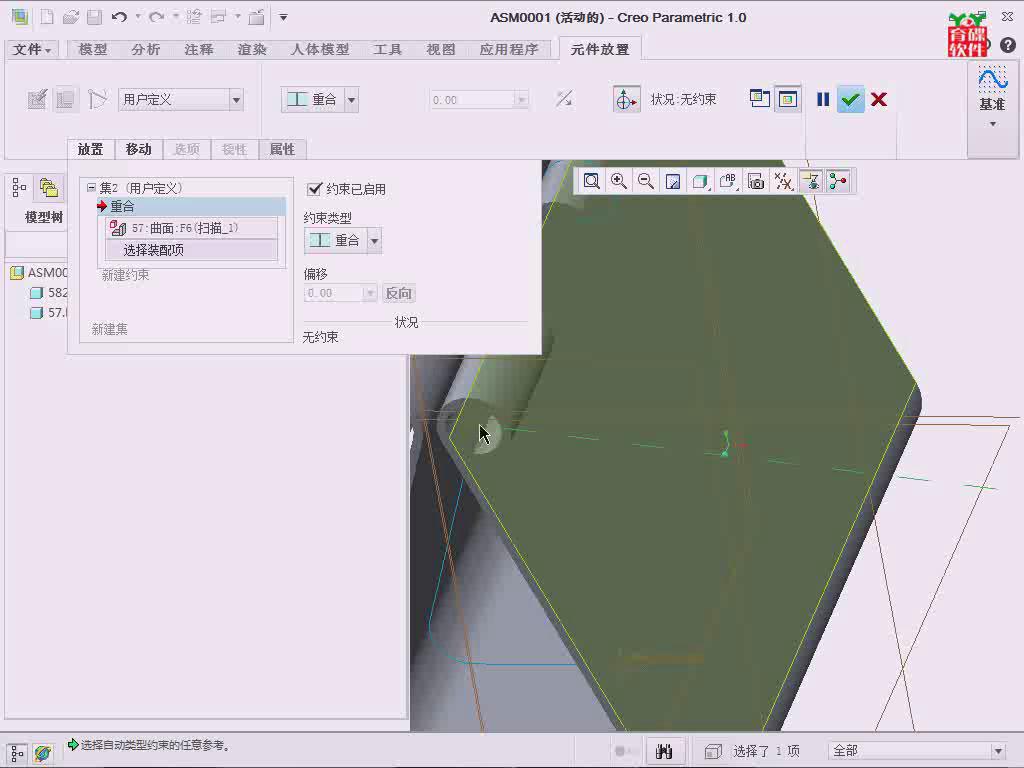
Task: Select the 582 part in model tree
Action: point(50,293)
